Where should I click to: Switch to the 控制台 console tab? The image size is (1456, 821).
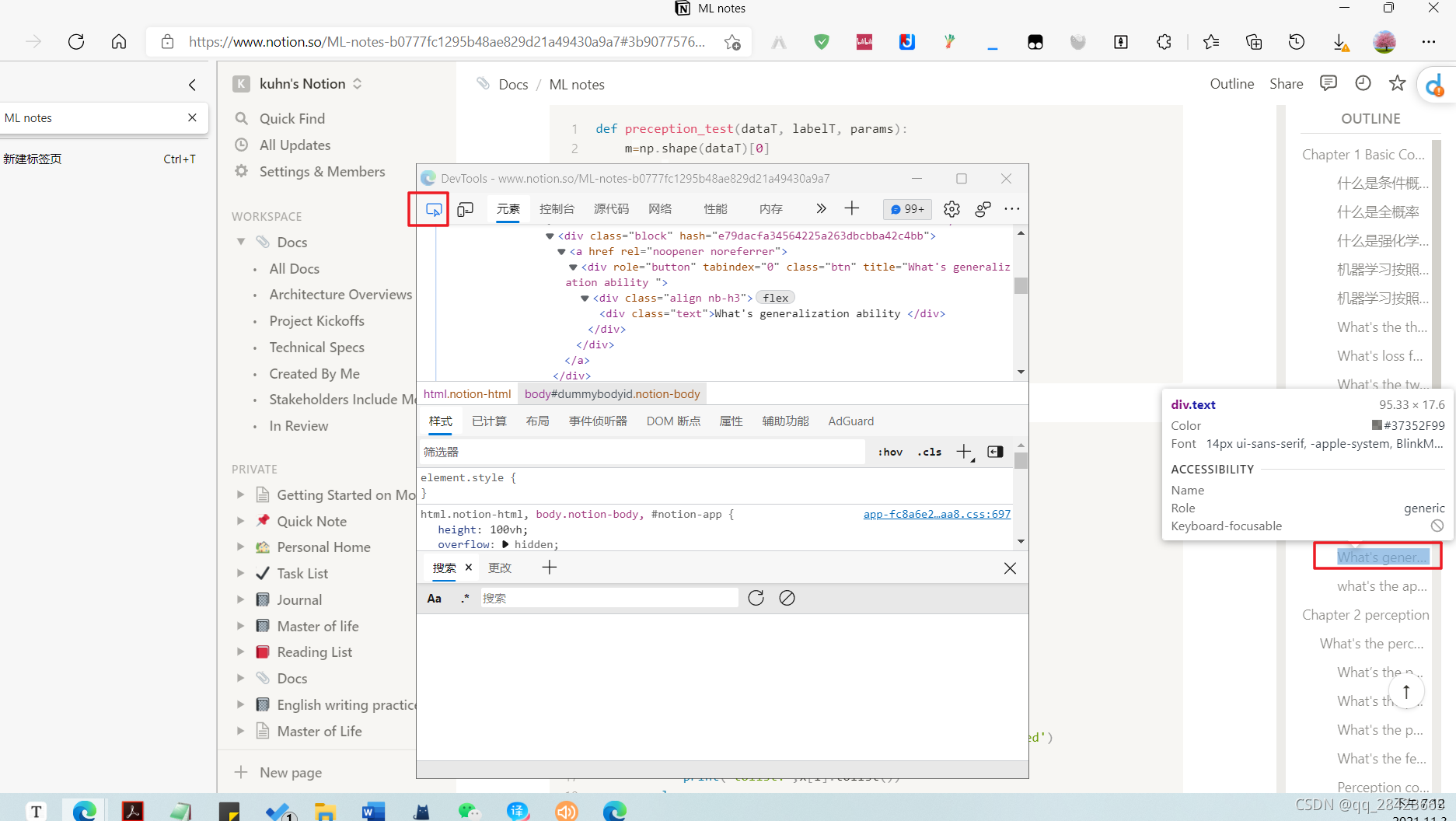click(x=557, y=208)
